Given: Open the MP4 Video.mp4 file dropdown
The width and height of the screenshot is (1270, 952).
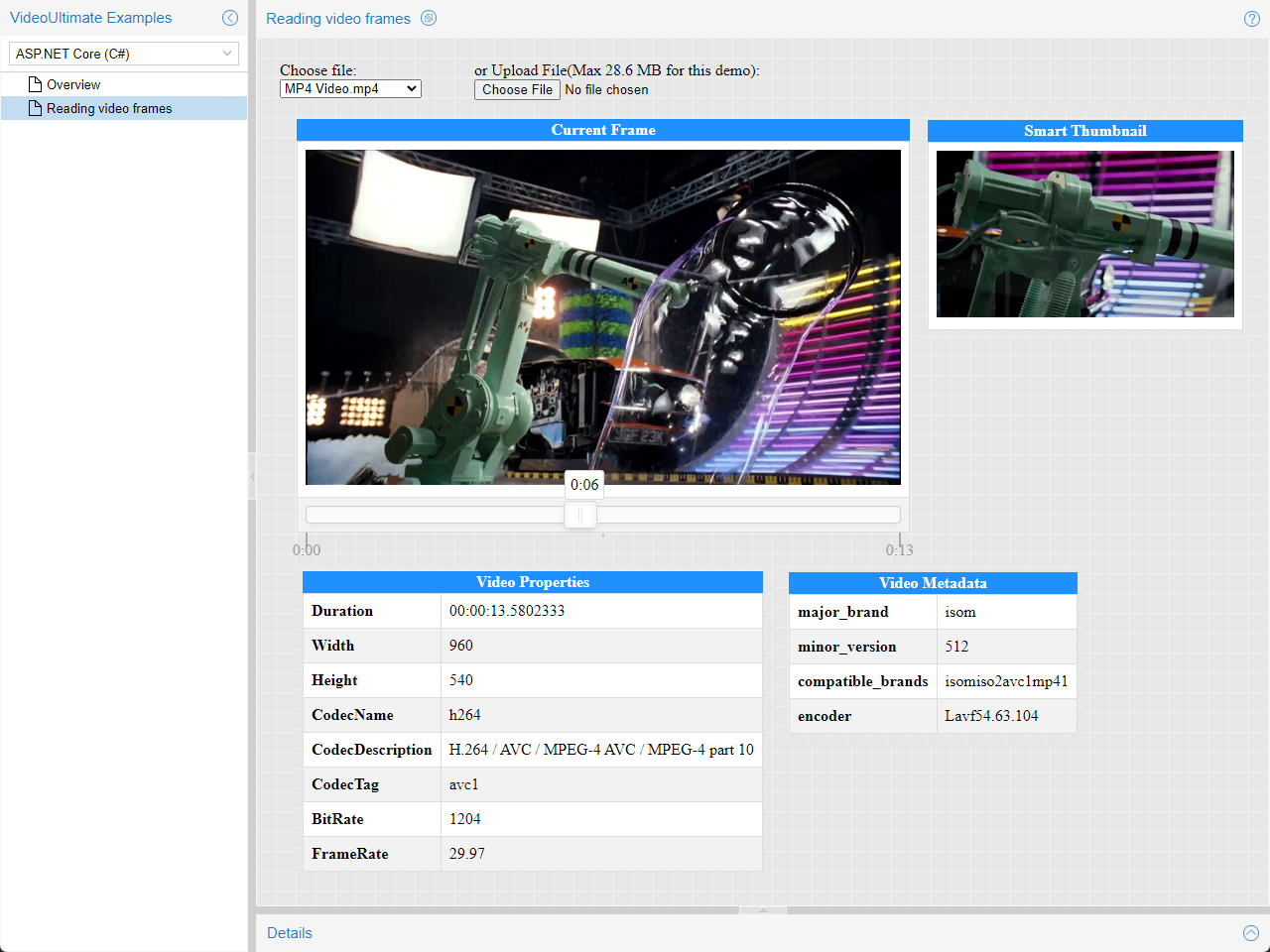Looking at the screenshot, I should (350, 88).
